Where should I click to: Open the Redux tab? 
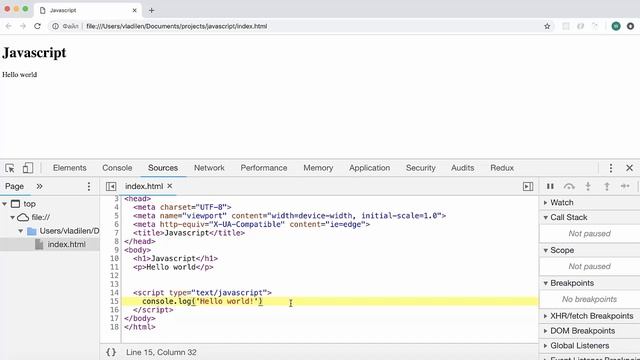coord(502,168)
